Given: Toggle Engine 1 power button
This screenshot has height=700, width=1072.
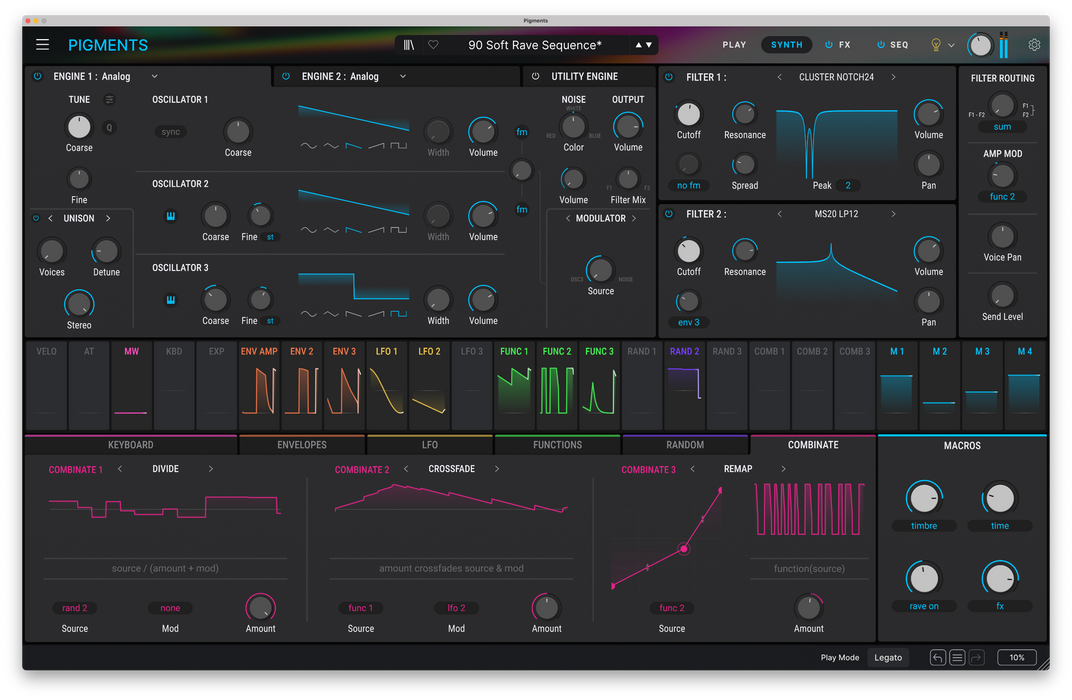Looking at the screenshot, I should click(x=38, y=77).
